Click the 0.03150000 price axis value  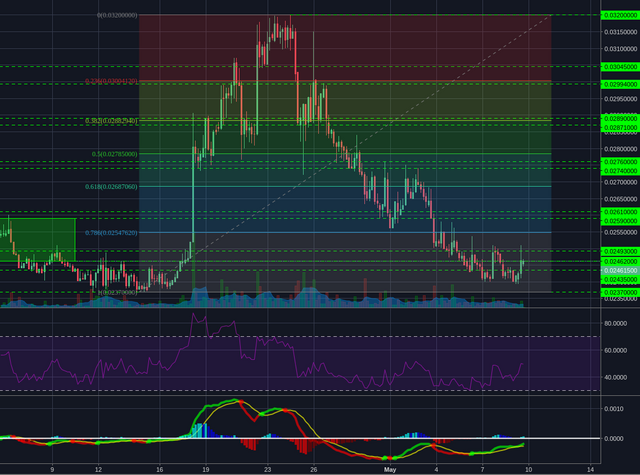click(x=620, y=32)
